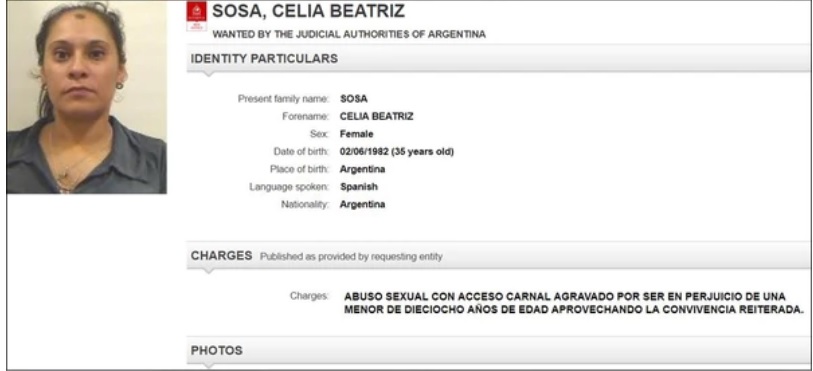
Task: Collapse arrow under Charges header
Action: tap(208, 271)
